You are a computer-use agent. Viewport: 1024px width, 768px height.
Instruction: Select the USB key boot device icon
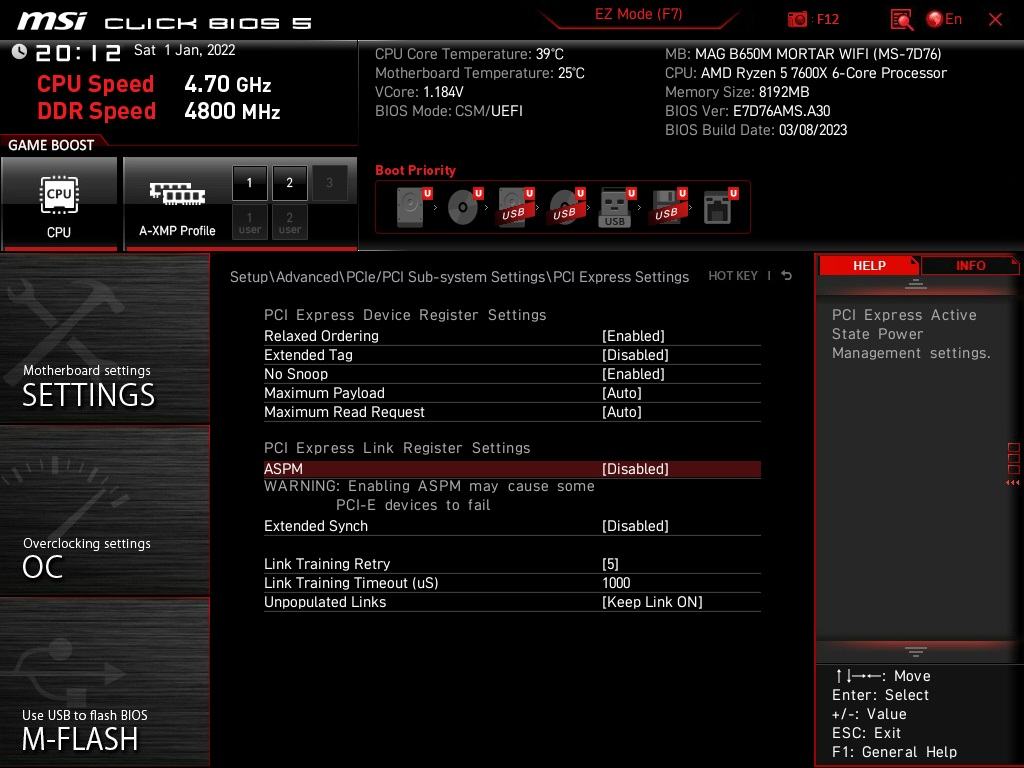coord(617,207)
